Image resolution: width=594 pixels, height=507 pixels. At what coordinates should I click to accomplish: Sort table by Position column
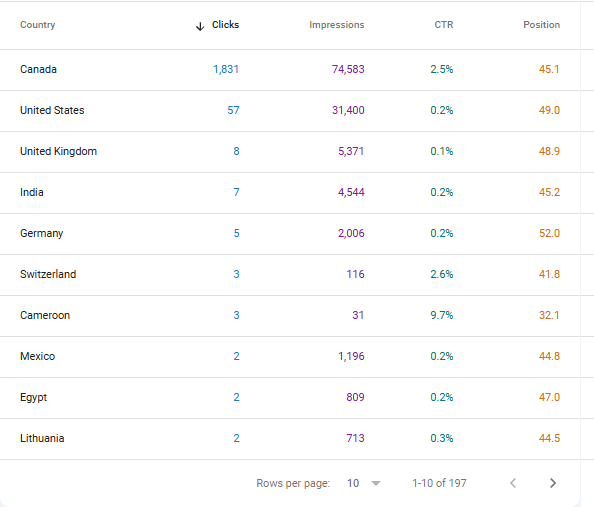pyautogui.click(x=541, y=25)
